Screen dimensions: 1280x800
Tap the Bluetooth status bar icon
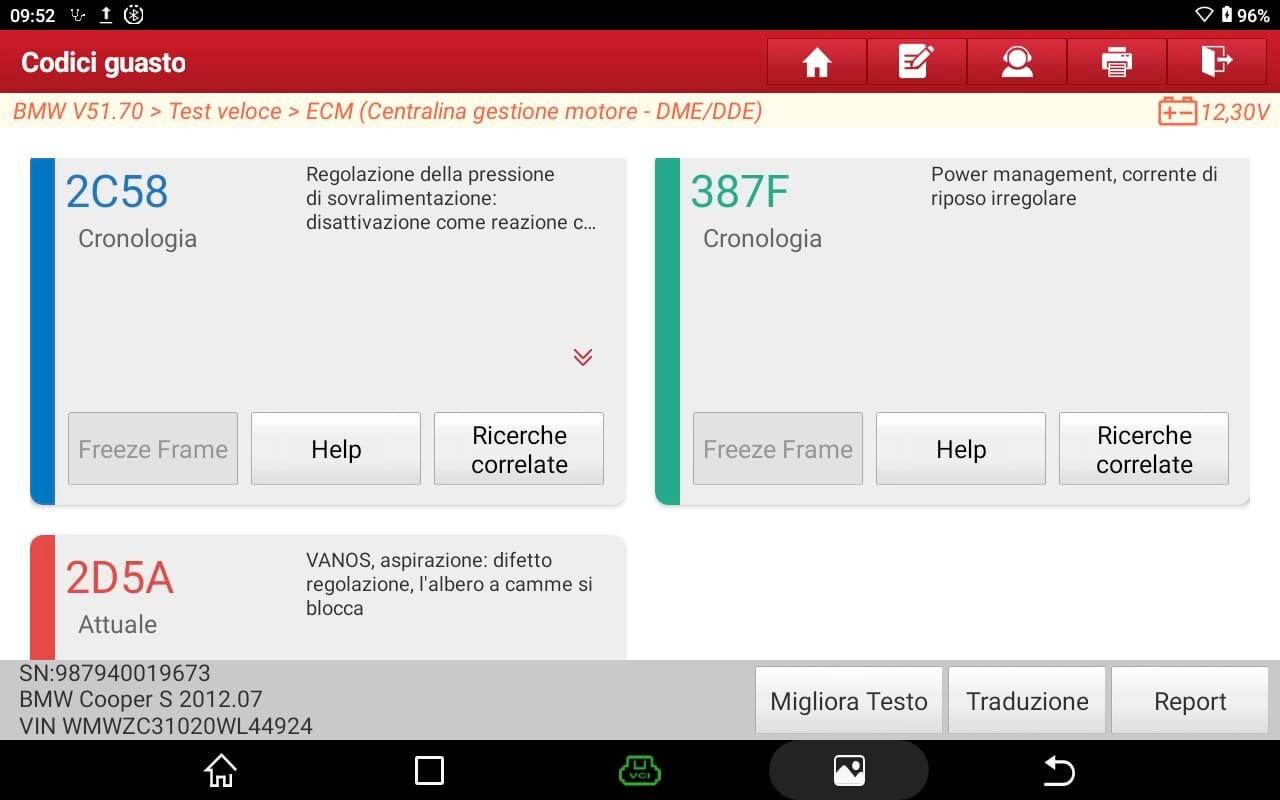[133, 15]
